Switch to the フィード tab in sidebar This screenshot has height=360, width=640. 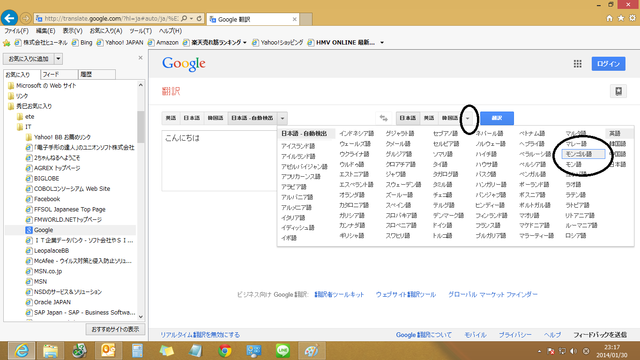coord(59,74)
